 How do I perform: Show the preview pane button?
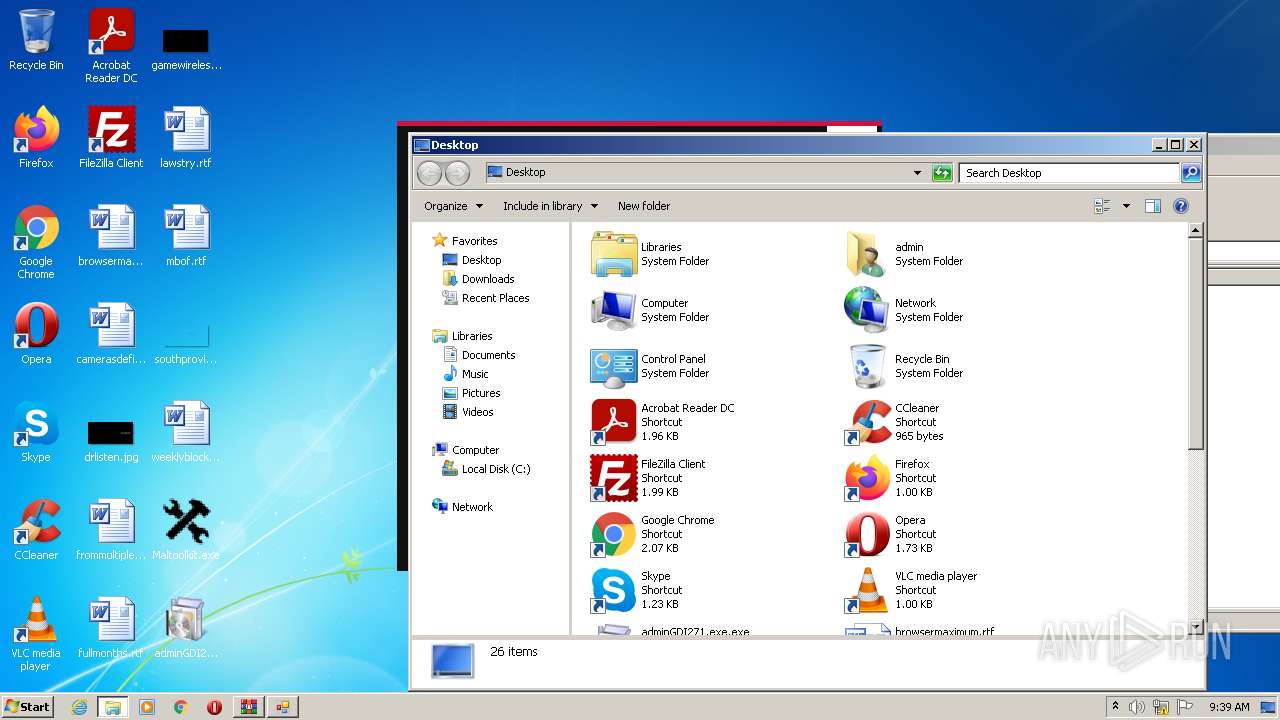pyautogui.click(x=1152, y=206)
